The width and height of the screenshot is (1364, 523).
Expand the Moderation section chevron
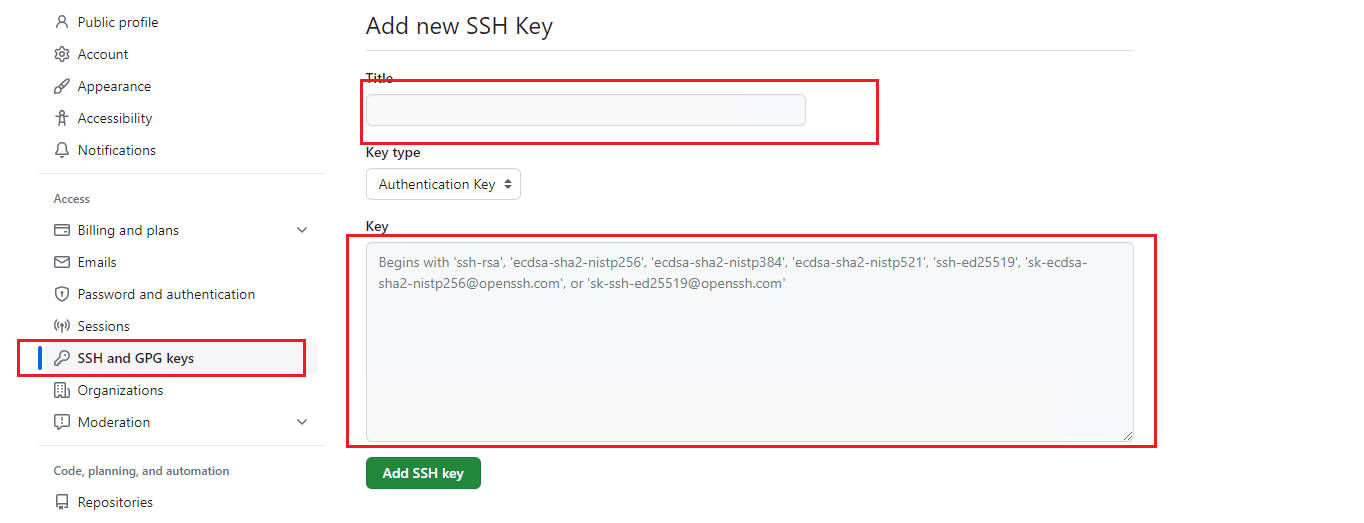point(302,422)
